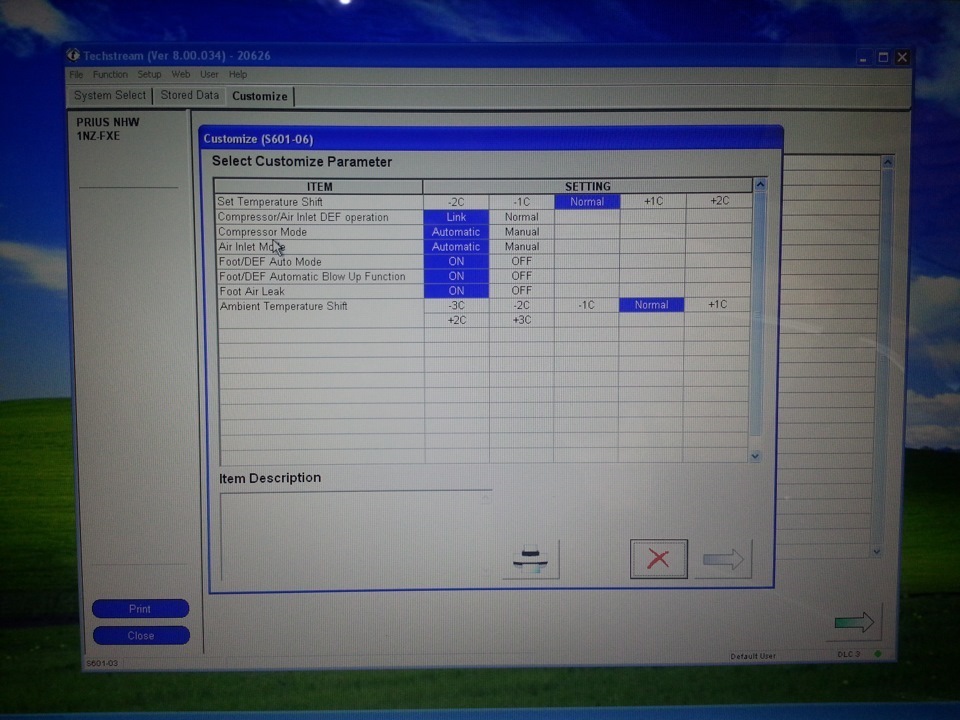This screenshot has height=720, width=960.
Task: Set Temperature Shift to -1C
Action: [x=521, y=201]
